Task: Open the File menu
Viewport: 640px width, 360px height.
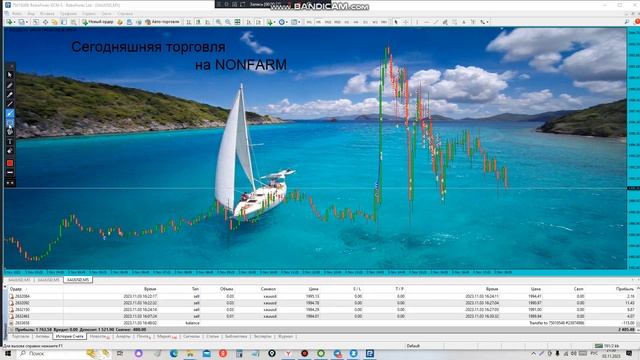Action: [17, 13]
